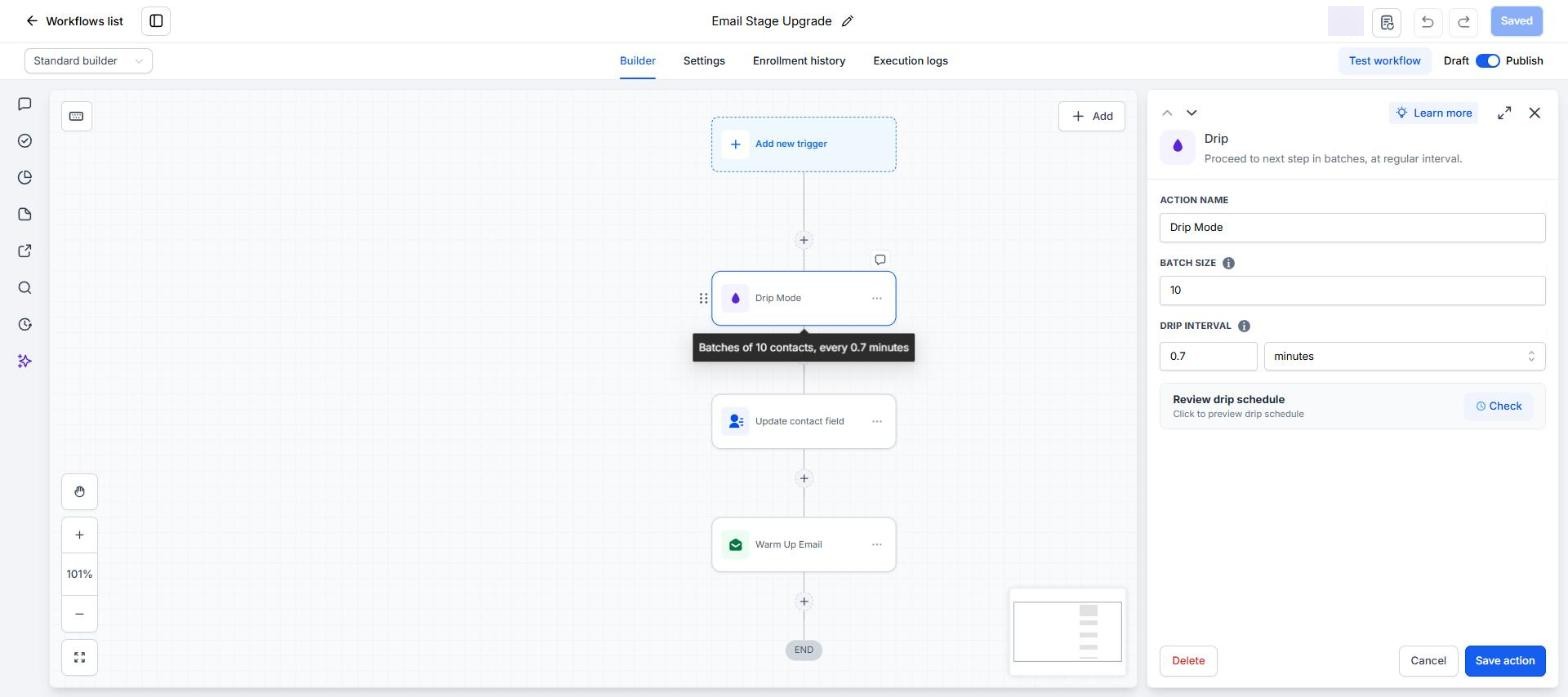Fit canvas to screen icon
The width and height of the screenshot is (1568, 697).
[x=79, y=658]
